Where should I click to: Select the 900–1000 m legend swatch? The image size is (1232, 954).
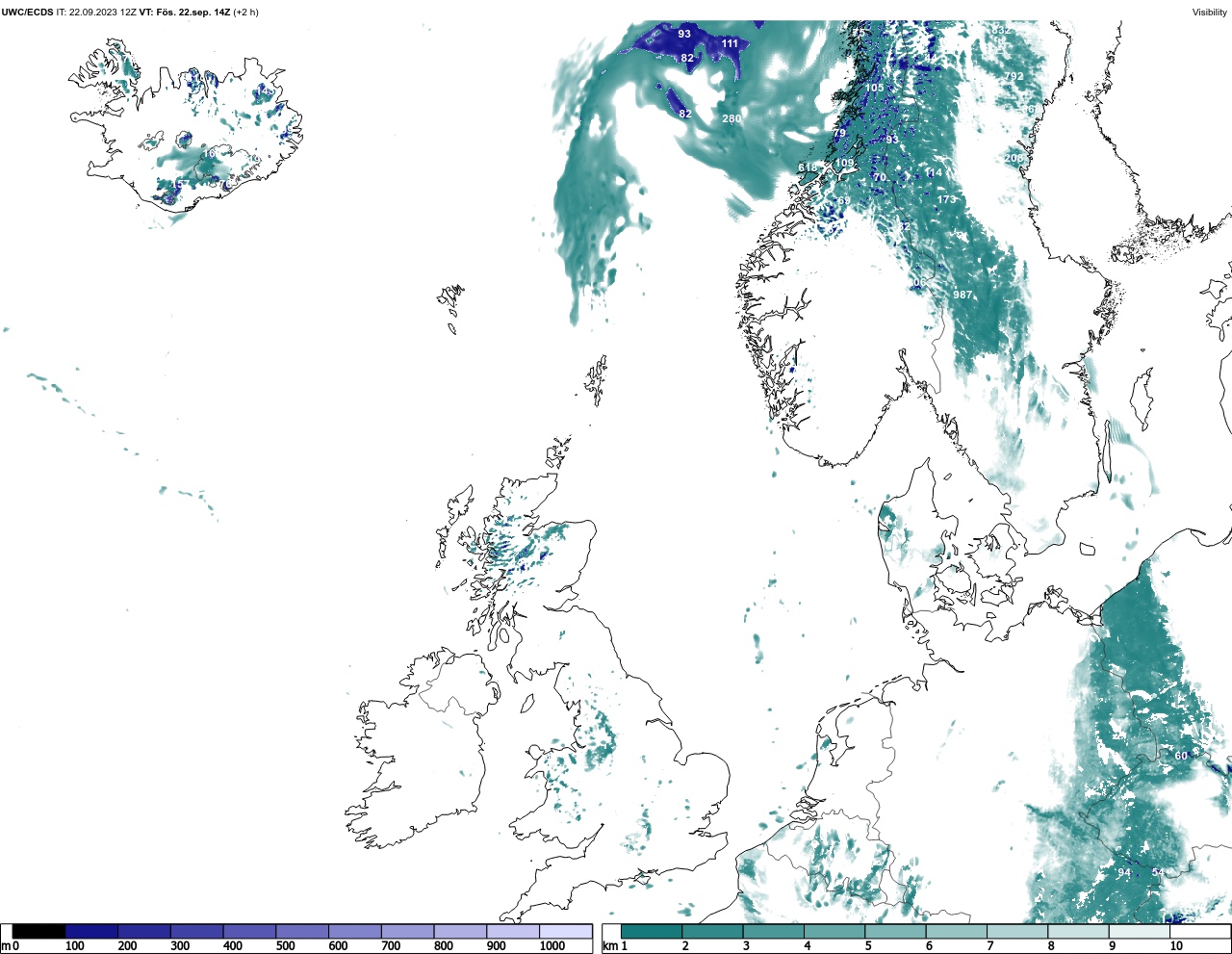(512, 932)
